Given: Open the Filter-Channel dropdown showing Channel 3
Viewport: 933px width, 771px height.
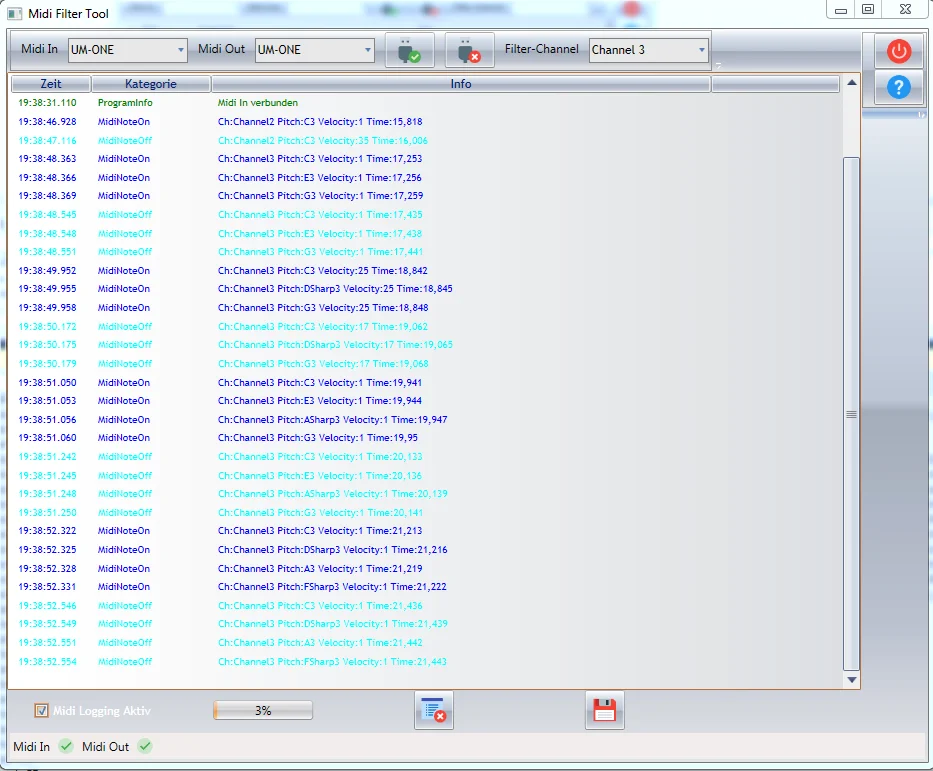Looking at the screenshot, I should (x=649, y=50).
